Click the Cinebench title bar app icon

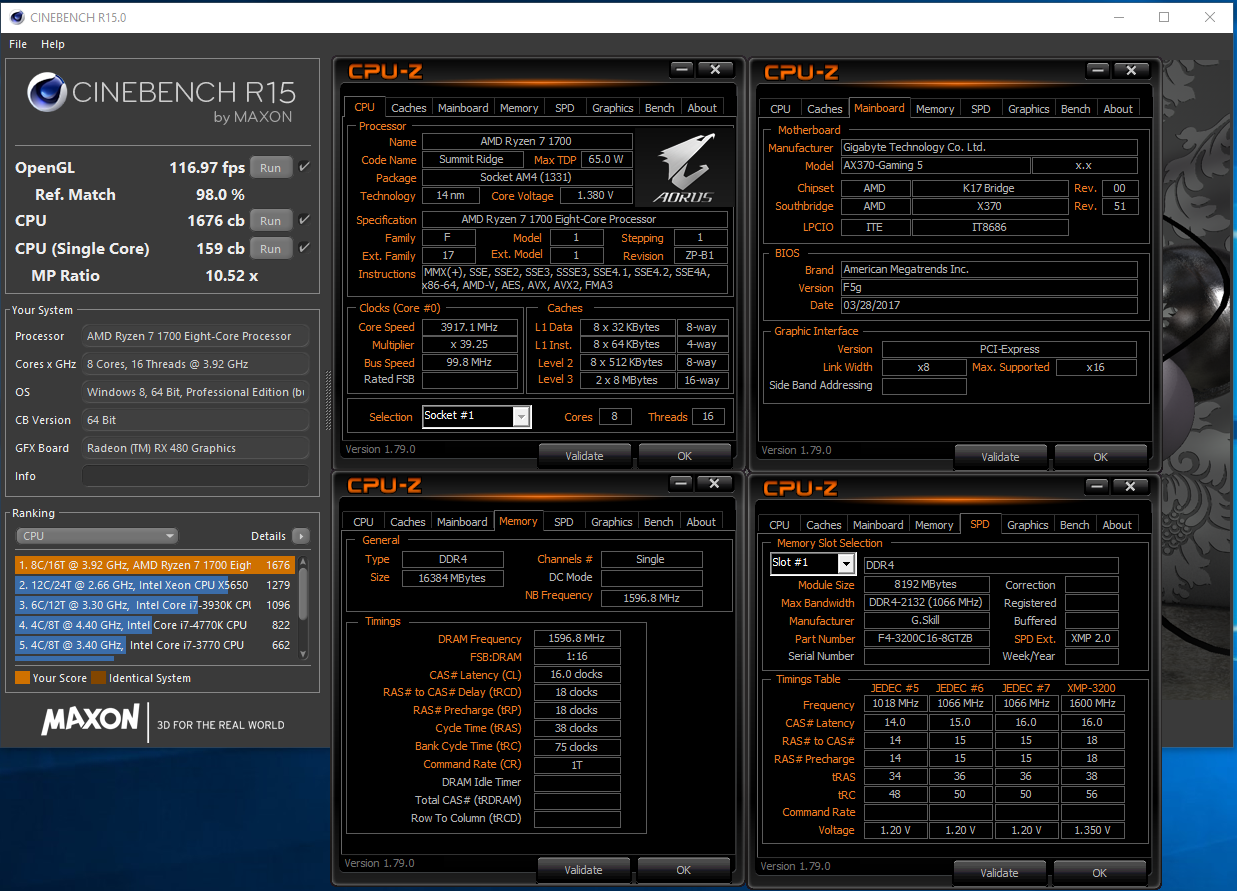coord(15,17)
